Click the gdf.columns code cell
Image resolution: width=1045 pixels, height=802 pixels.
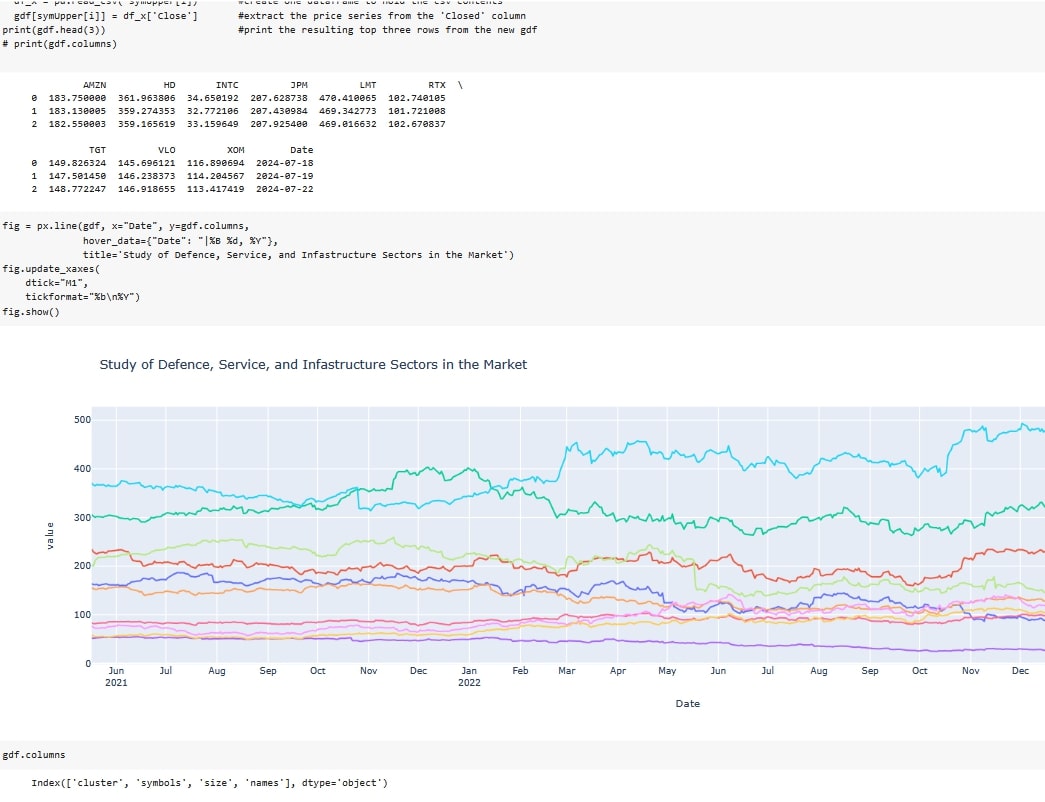[x=34, y=755]
